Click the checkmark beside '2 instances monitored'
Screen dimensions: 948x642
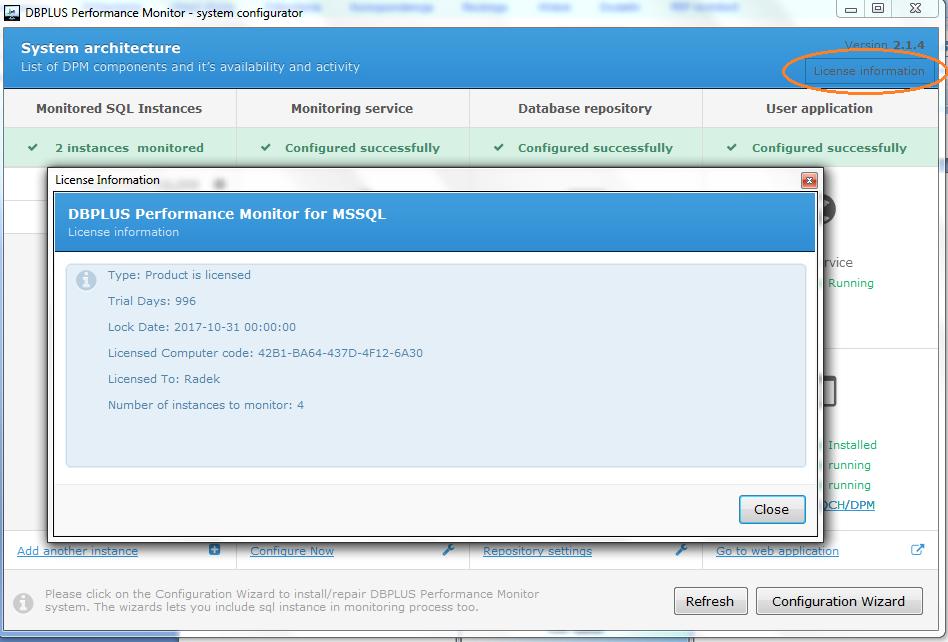(x=33, y=147)
